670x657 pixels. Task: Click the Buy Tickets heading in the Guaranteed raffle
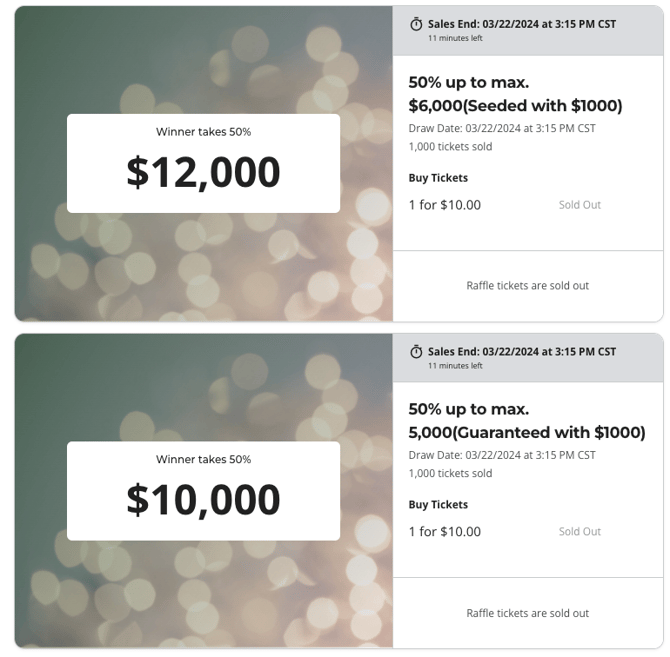438,505
